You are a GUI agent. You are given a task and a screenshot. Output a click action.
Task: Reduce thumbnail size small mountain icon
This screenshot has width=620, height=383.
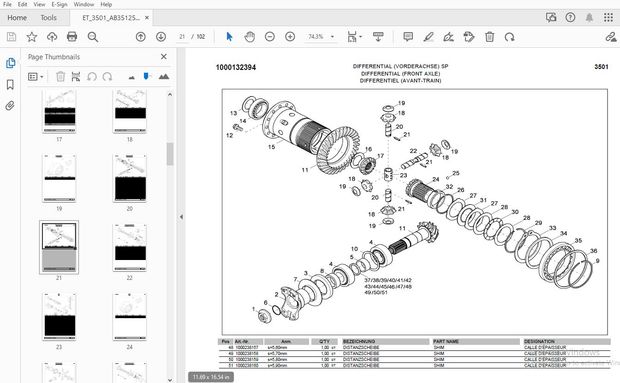[x=132, y=77]
